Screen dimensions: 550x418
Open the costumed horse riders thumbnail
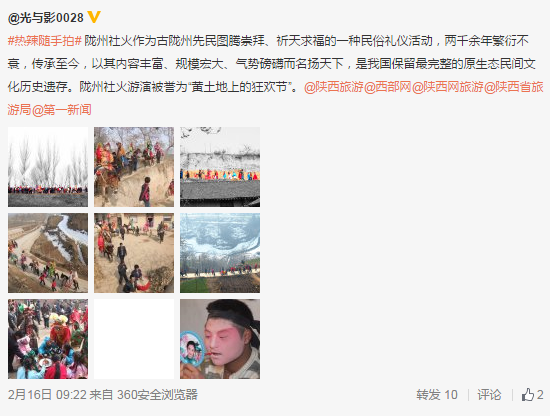click(134, 167)
